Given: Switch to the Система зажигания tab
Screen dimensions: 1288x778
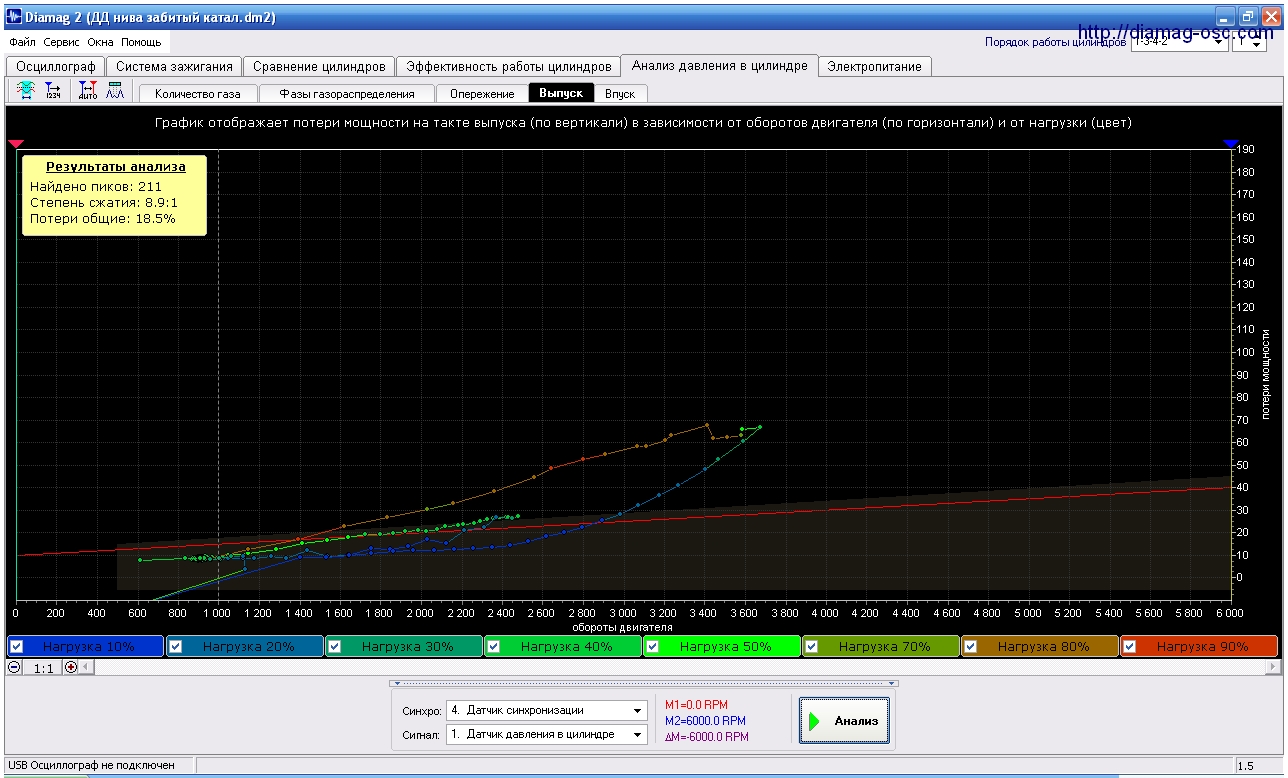Looking at the screenshot, I should (174, 66).
